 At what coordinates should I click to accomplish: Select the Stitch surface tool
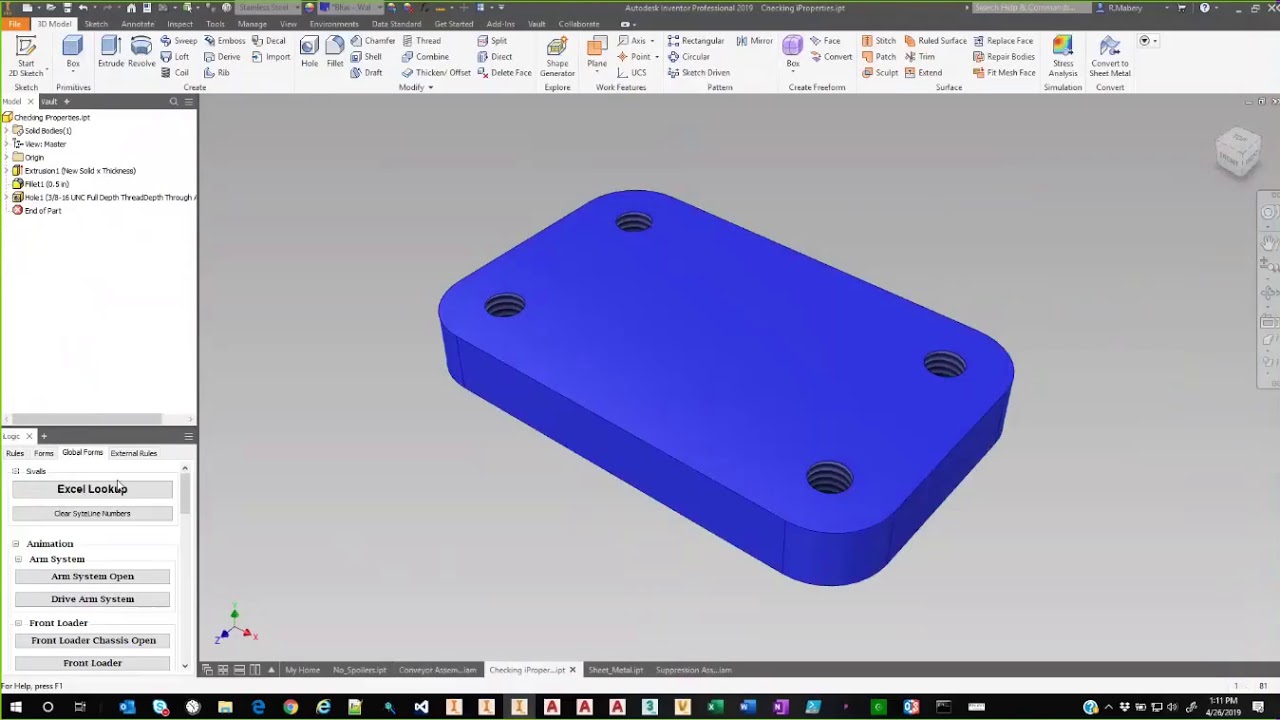(878, 41)
